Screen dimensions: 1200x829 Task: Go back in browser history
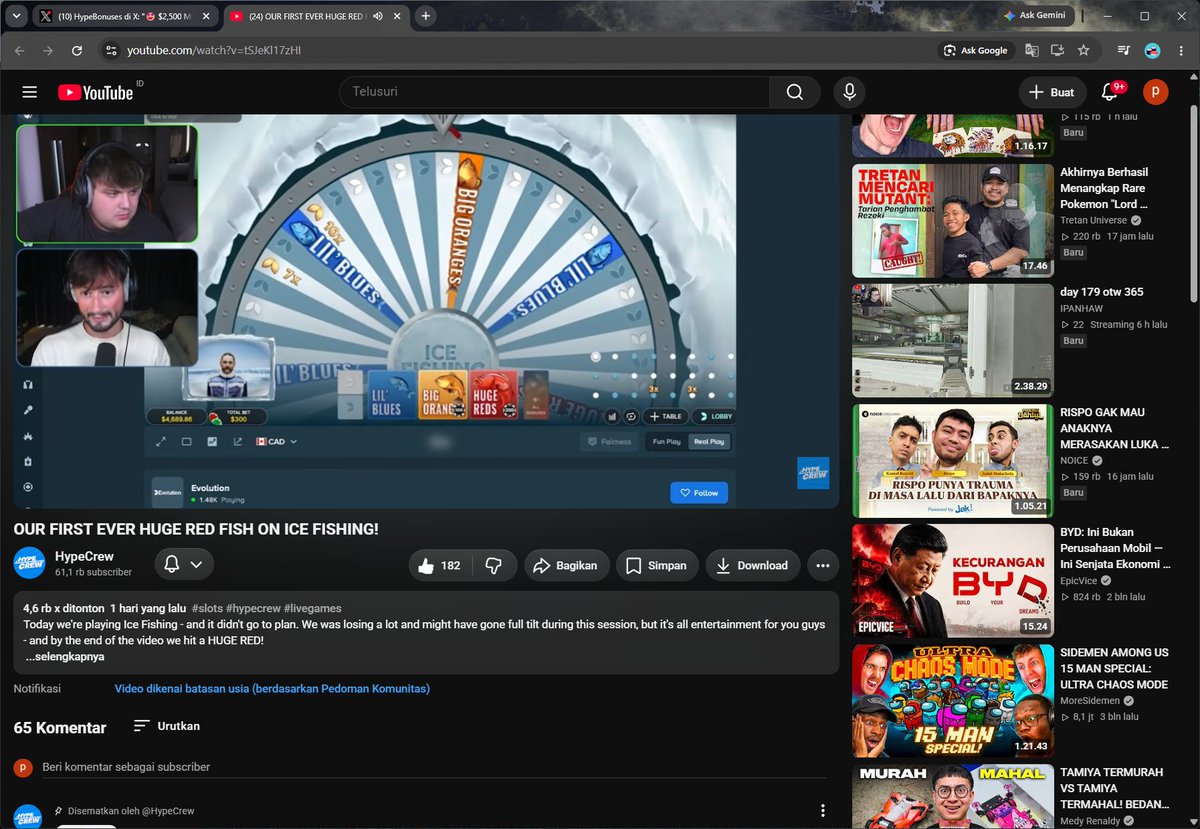click(x=20, y=50)
